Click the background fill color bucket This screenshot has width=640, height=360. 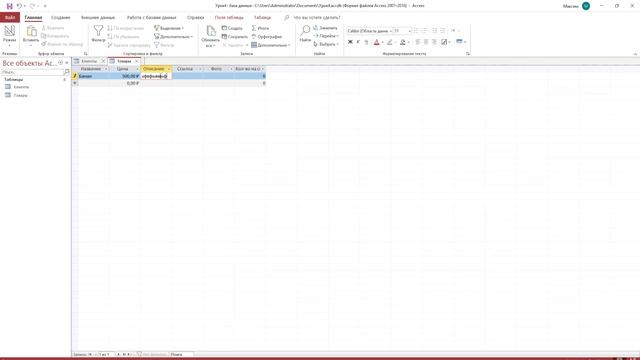click(402, 42)
